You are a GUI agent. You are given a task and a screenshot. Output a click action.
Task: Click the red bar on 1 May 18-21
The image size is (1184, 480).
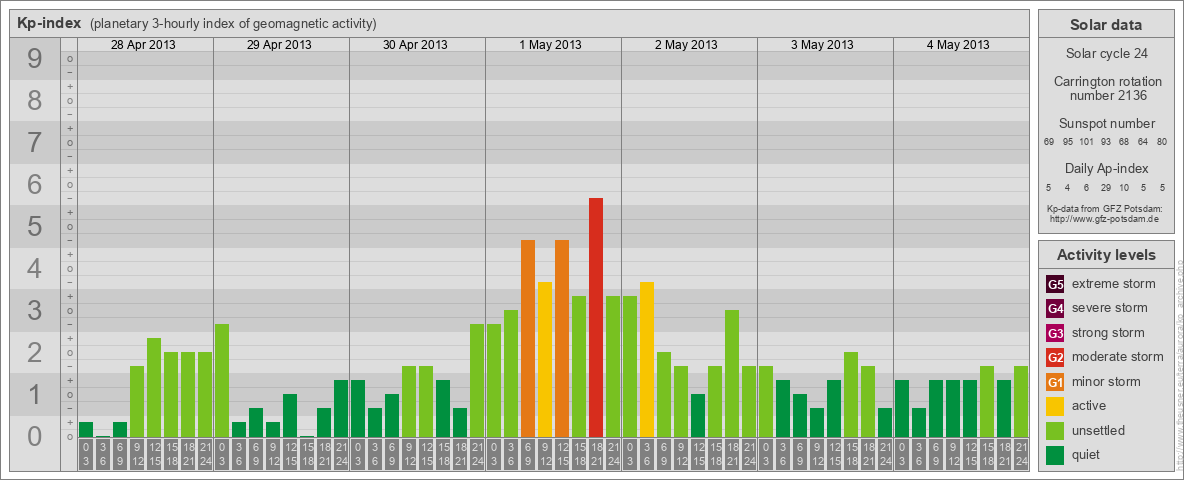click(x=596, y=317)
